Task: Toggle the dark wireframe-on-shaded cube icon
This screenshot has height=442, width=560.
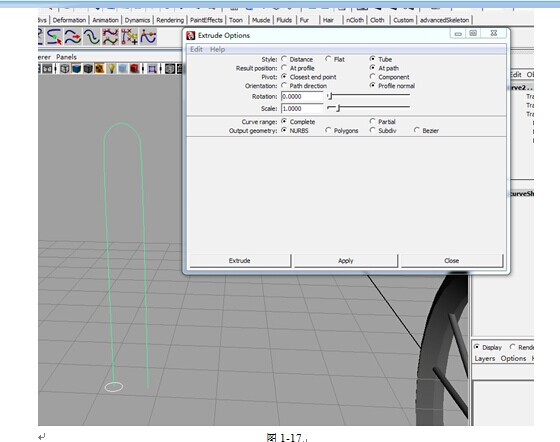Action: coord(88,69)
